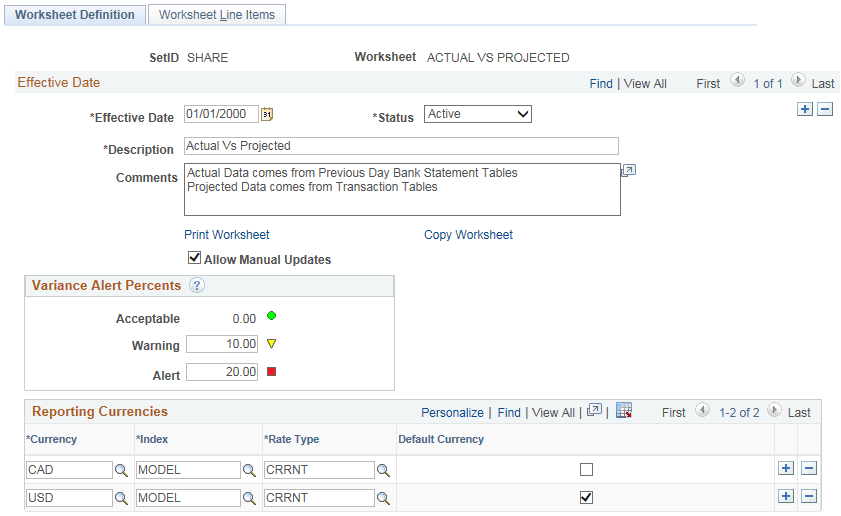Sort by the Currency column header
Image resolution: width=841 pixels, height=516 pixels.
(51, 439)
